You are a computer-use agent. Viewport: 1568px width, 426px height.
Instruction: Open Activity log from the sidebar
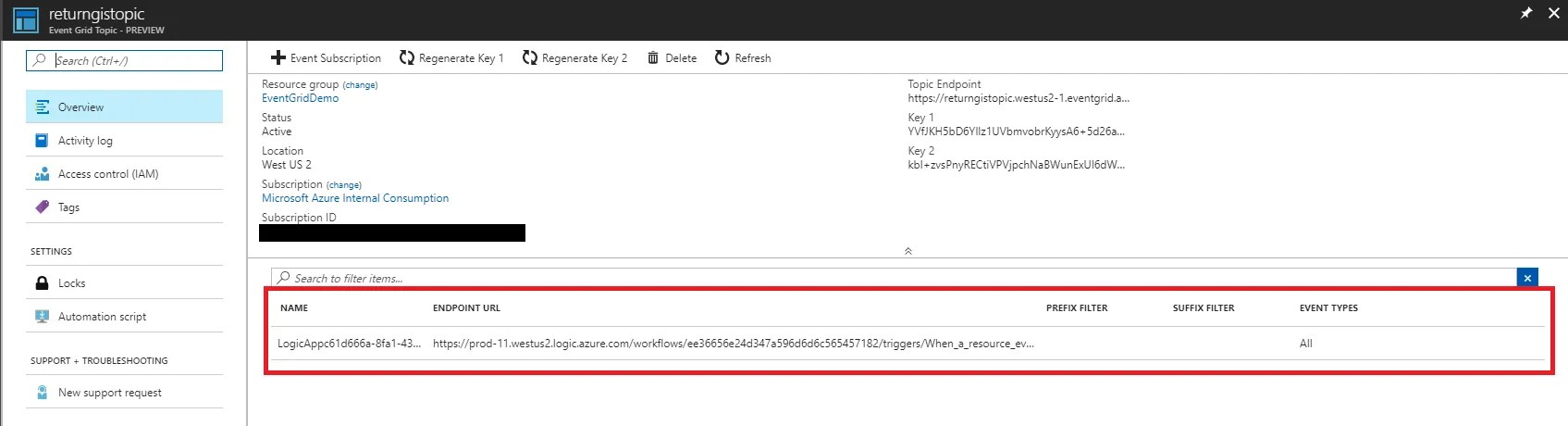tap(125, 141)
